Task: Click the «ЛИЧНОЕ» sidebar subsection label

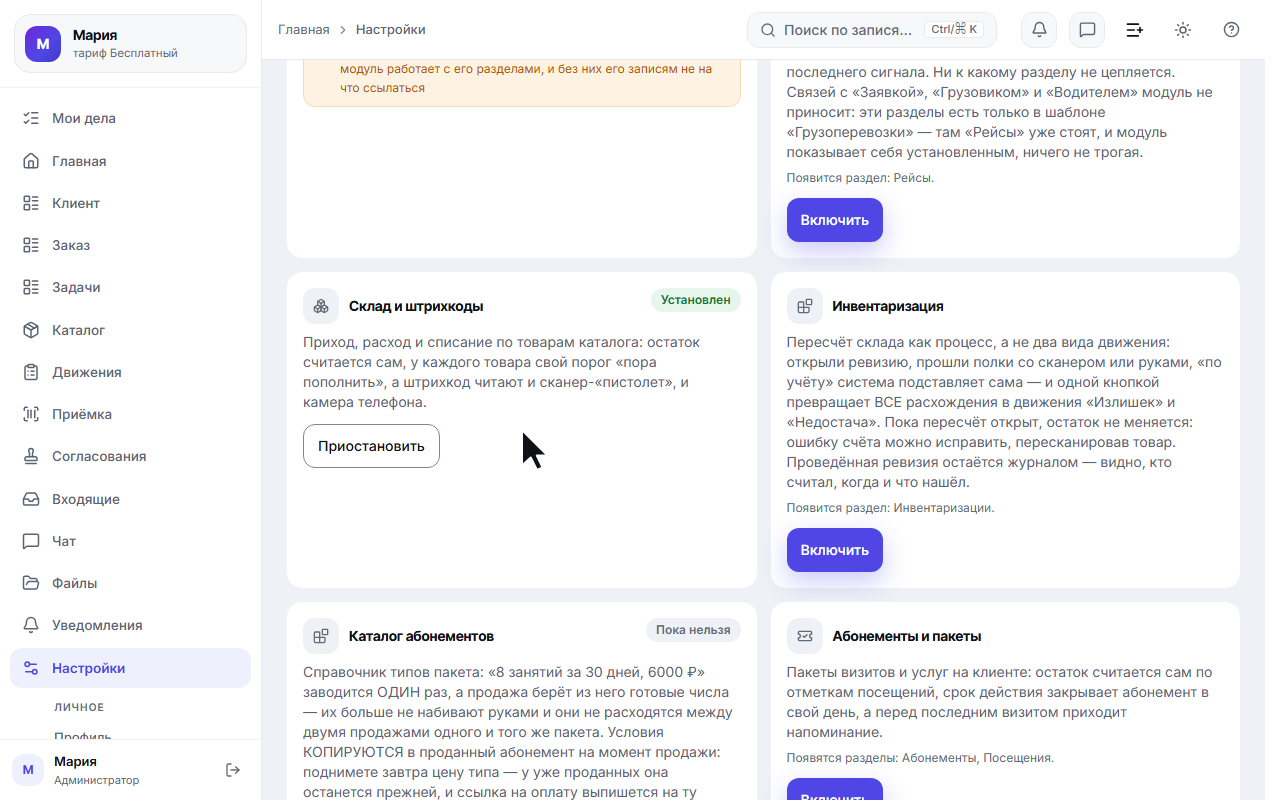Action: click(79, 708)
